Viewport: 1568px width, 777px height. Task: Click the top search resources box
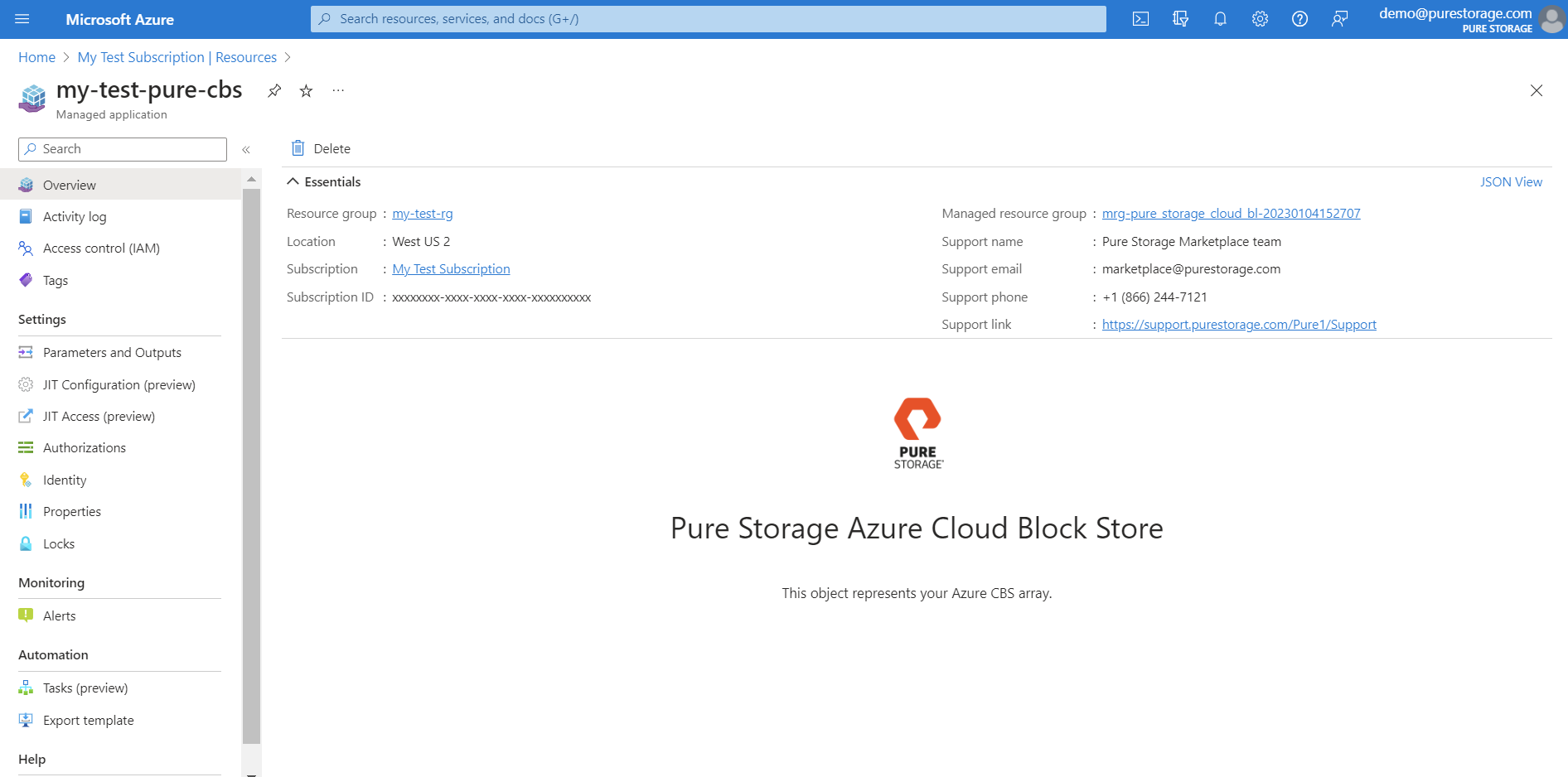click(709, 19)
